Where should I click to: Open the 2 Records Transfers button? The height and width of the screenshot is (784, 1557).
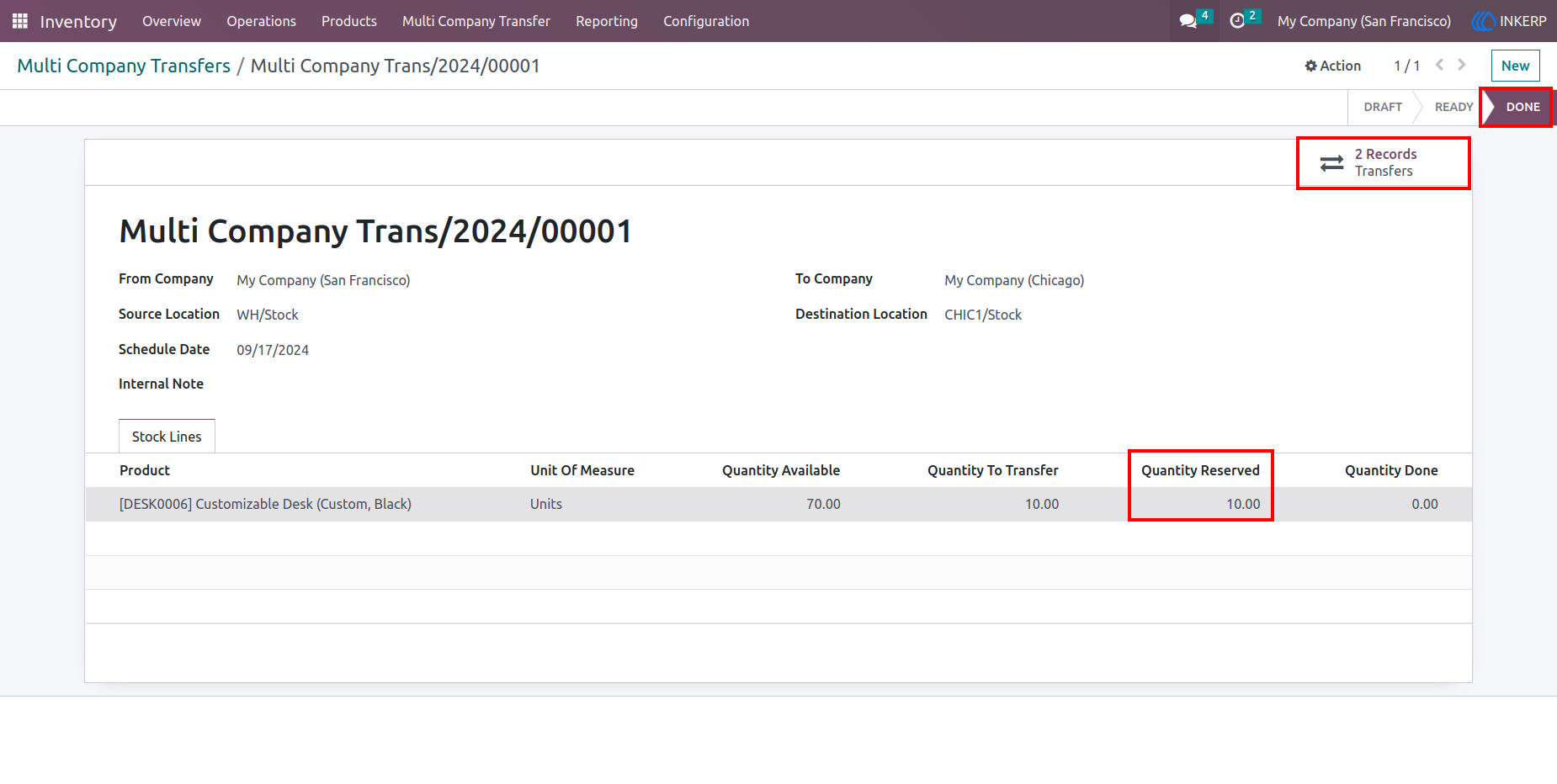1384,163
